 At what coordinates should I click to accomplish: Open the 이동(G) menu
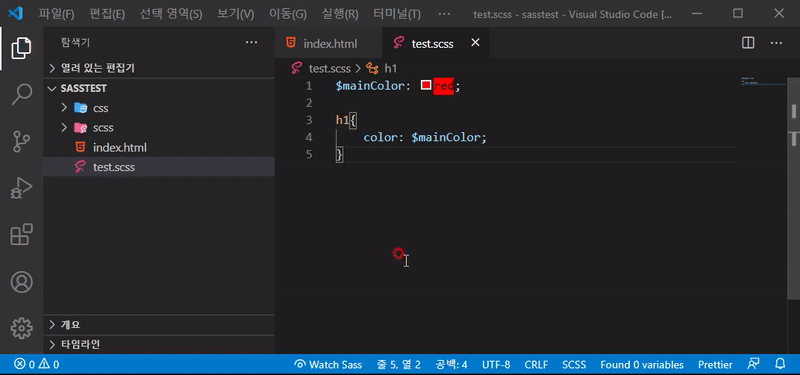pyautogui.click(x=288, y=14)
